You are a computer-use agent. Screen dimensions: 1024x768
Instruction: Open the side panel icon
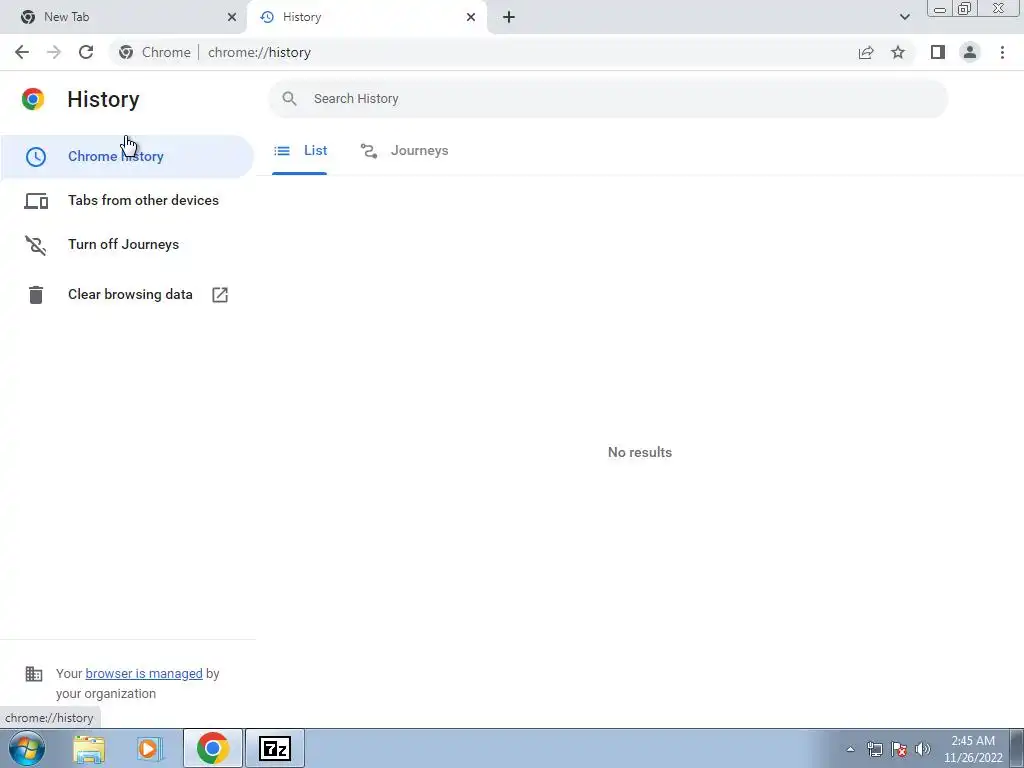tap(938, 52)
